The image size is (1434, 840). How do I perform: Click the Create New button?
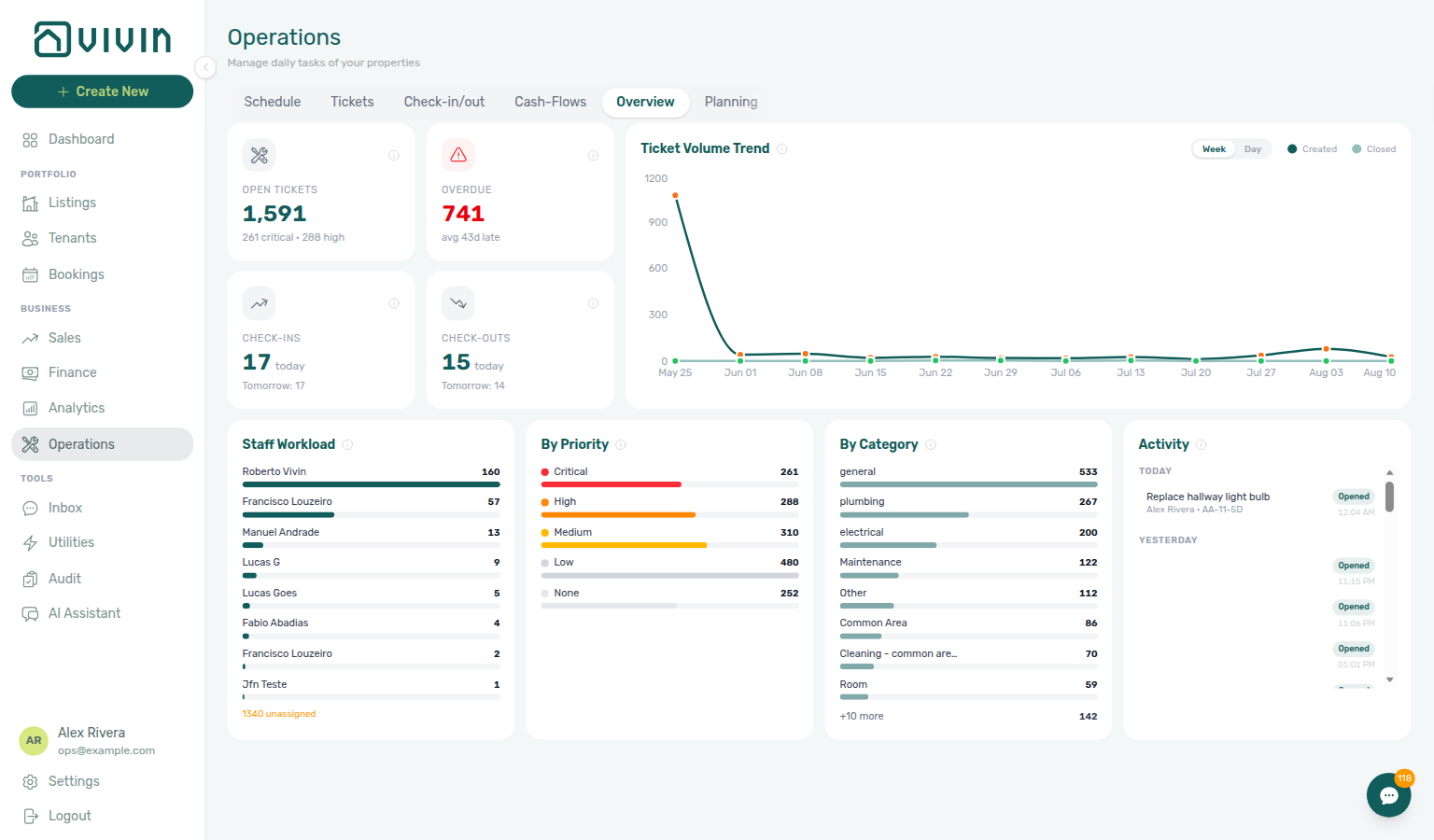[x=102, y=91]
